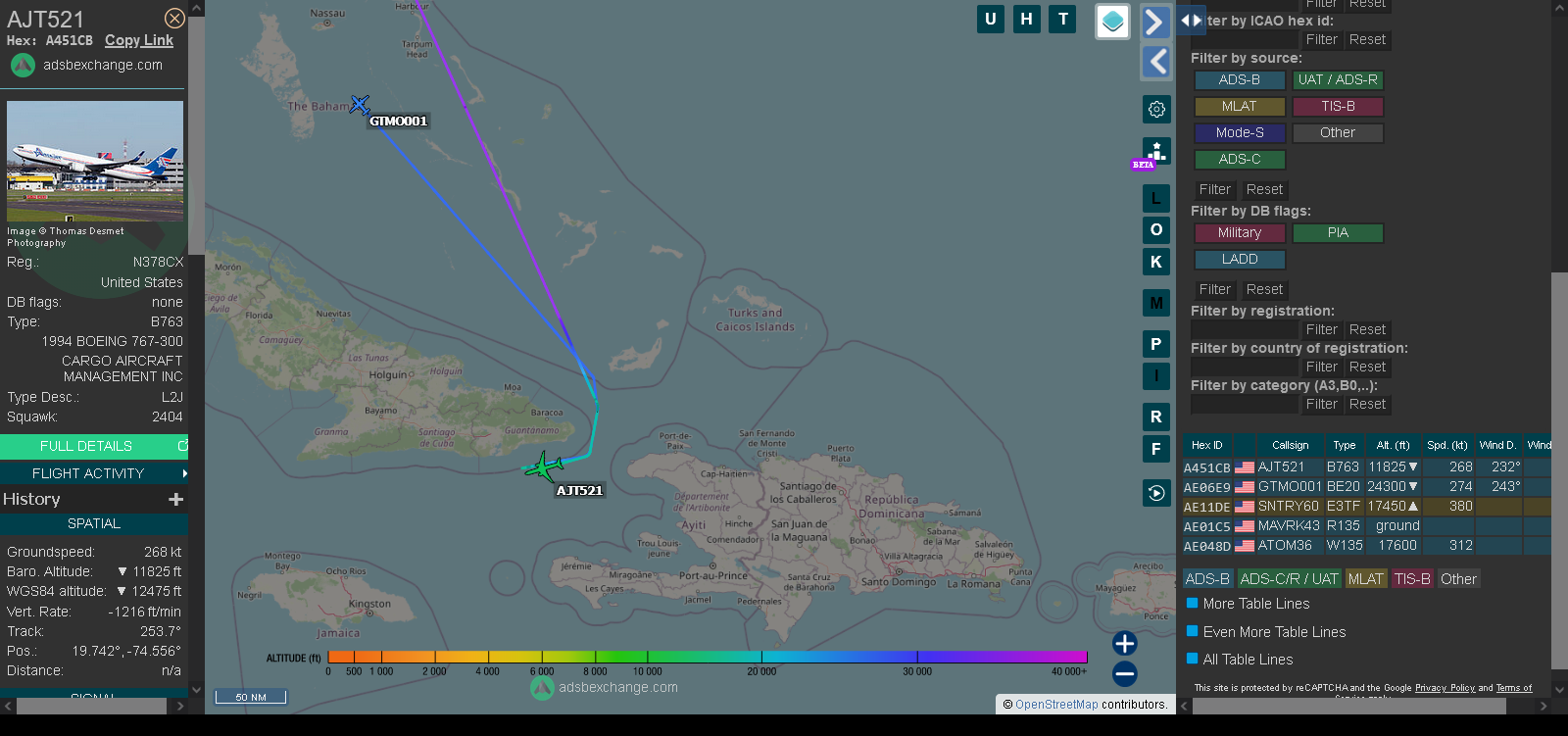The height and width of the screenshot is (736, 1568).
Task: Click the Copy Link link
Action: (x=139, y=40)
